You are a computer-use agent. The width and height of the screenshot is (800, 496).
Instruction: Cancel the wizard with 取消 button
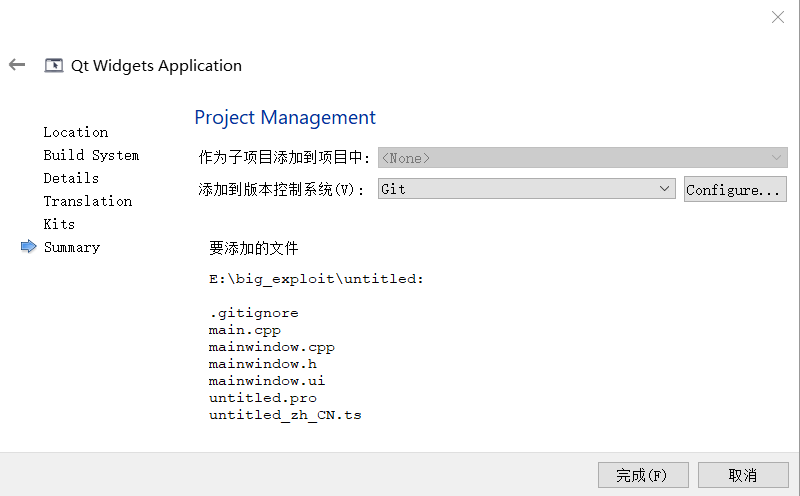tap(742, 475)
